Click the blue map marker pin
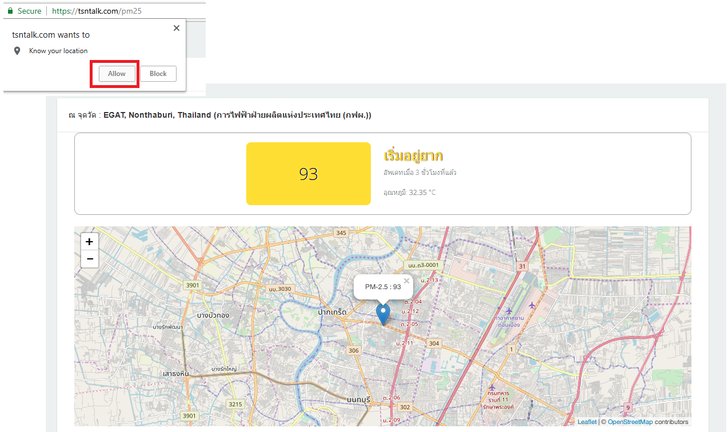 (382, 315)
